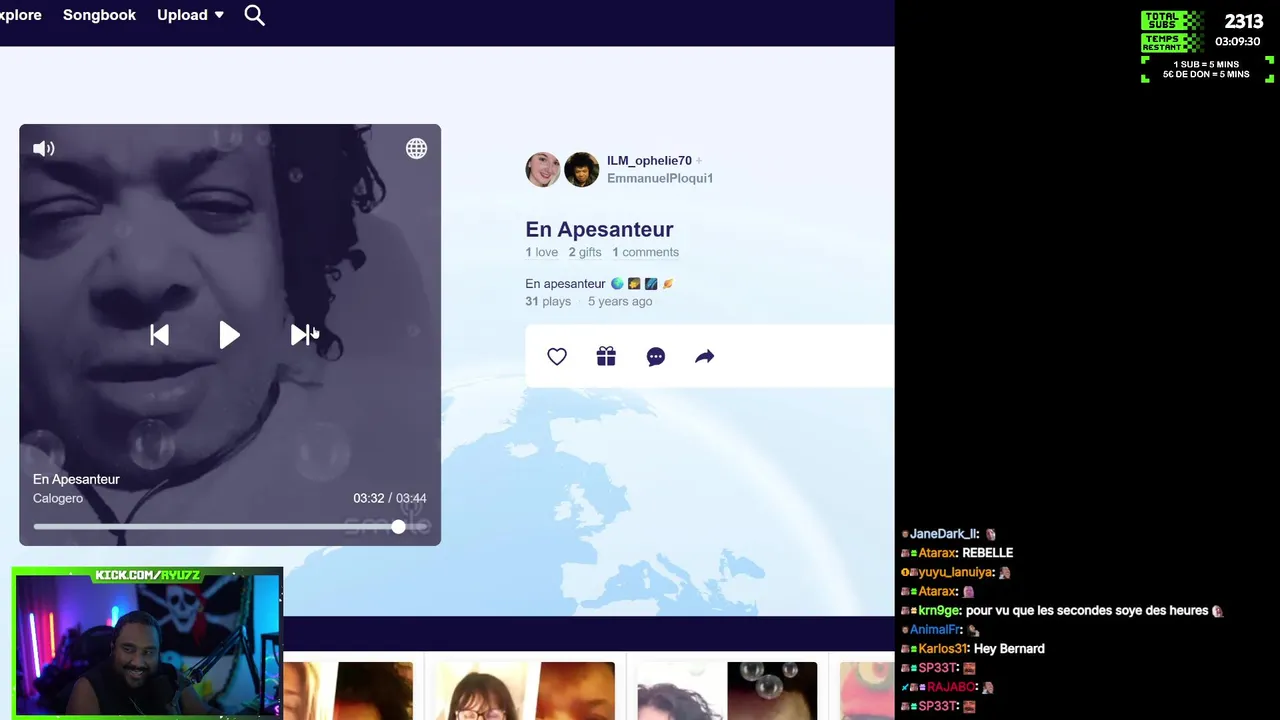
Task: Click the 31 plays text
Action: [x=548, y=301]
